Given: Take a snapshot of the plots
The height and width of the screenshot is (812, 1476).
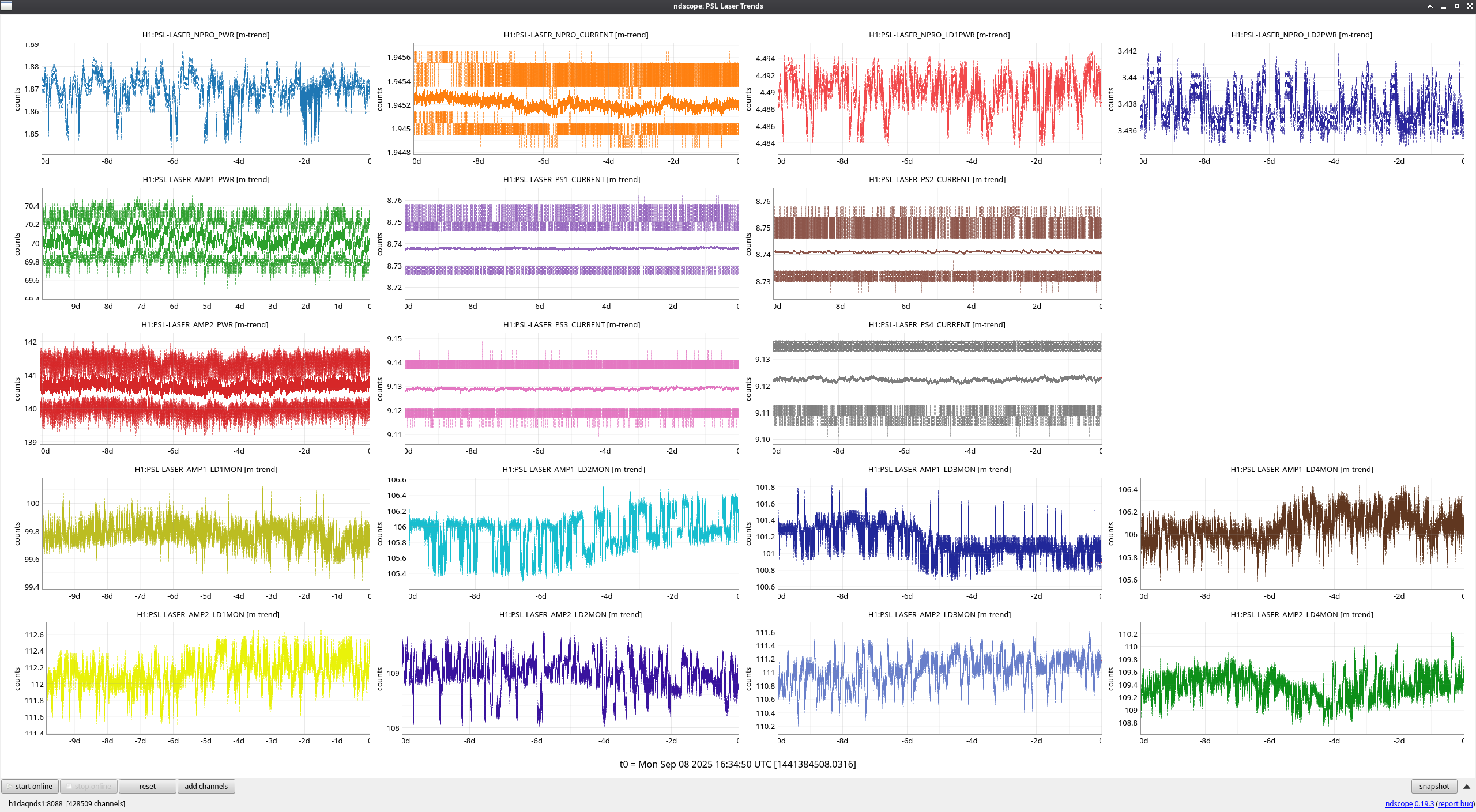Looking at the screenshot, I should 1433,786.
